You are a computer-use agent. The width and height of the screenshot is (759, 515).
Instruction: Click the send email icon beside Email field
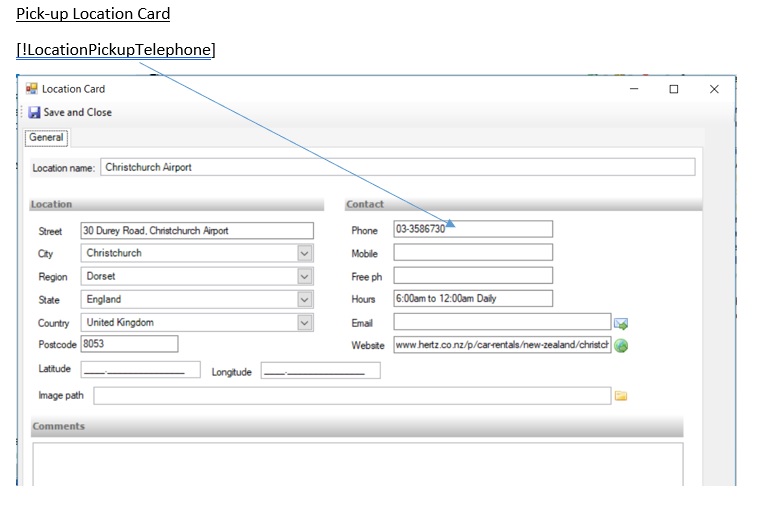[x=621, y=323]
